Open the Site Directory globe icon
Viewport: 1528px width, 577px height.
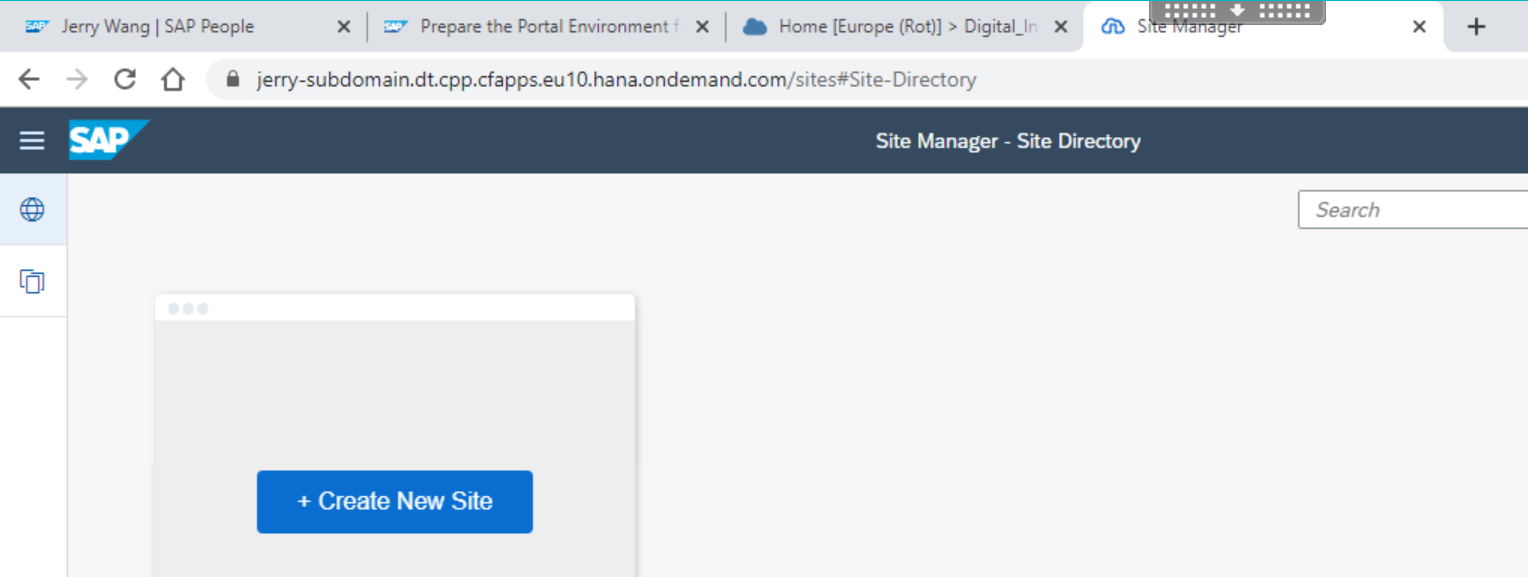[x=32, y=209]
